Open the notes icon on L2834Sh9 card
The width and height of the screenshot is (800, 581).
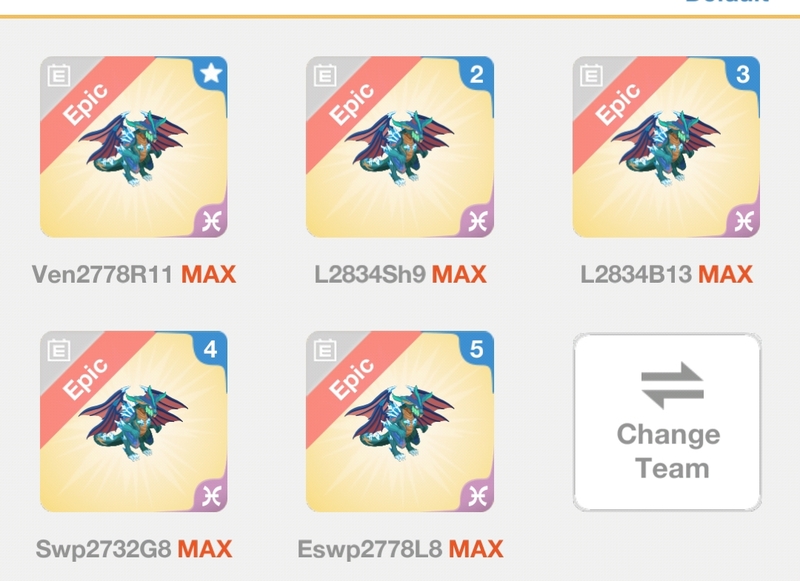pos(325,75)
